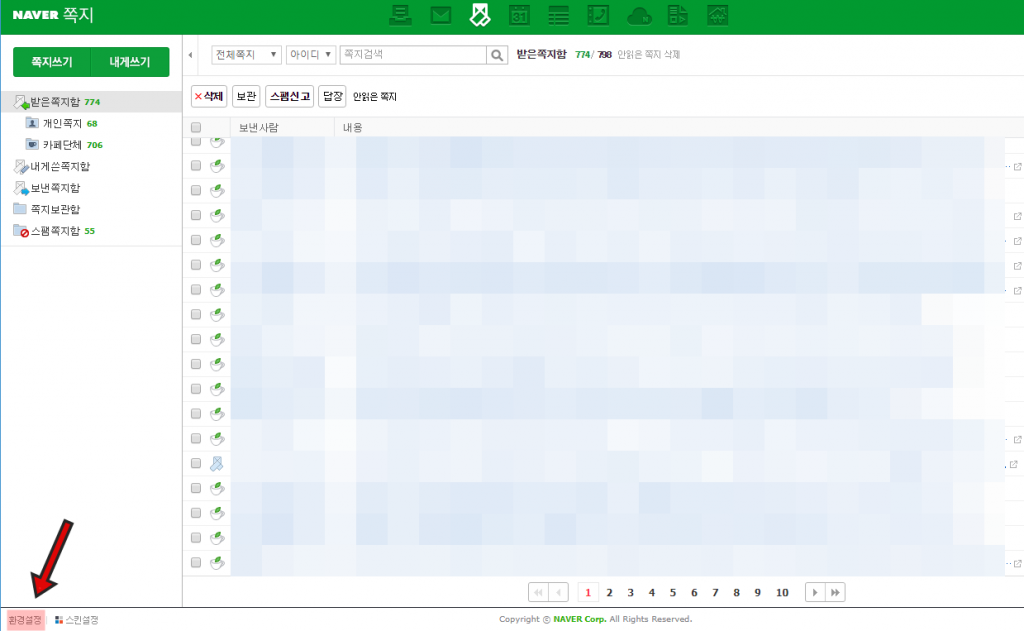
Task: Select page 3 in pagination
Action: click(x=630, y=592)
